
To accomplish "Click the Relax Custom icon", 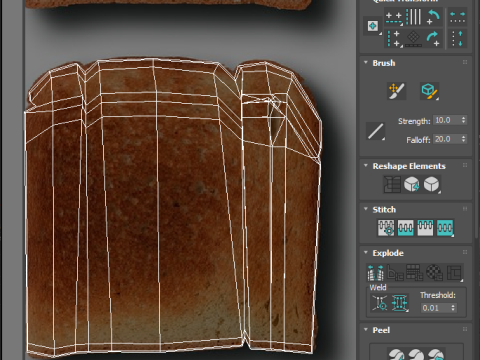I will point(432,184).
